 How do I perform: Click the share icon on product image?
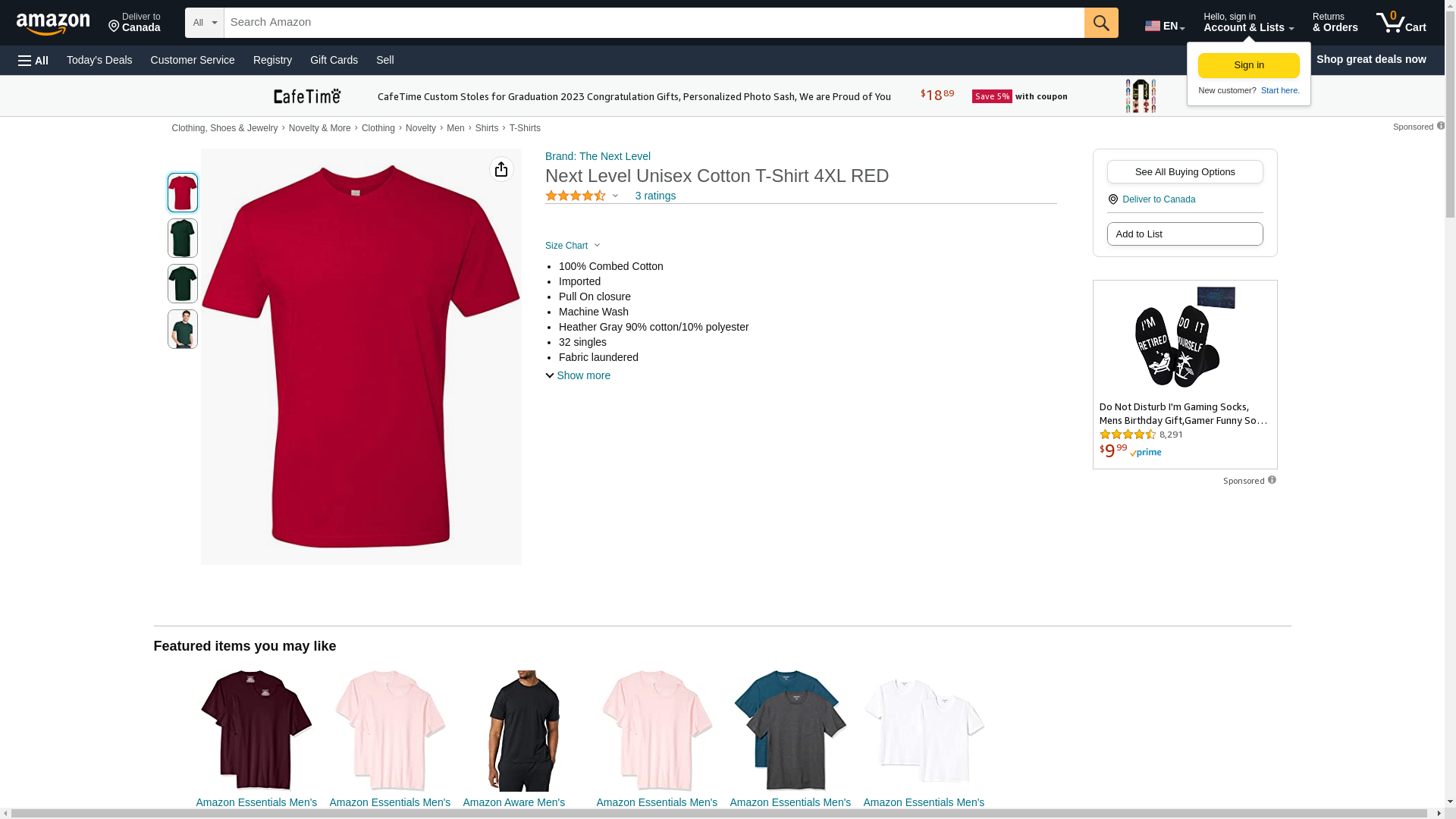[501, 169]
